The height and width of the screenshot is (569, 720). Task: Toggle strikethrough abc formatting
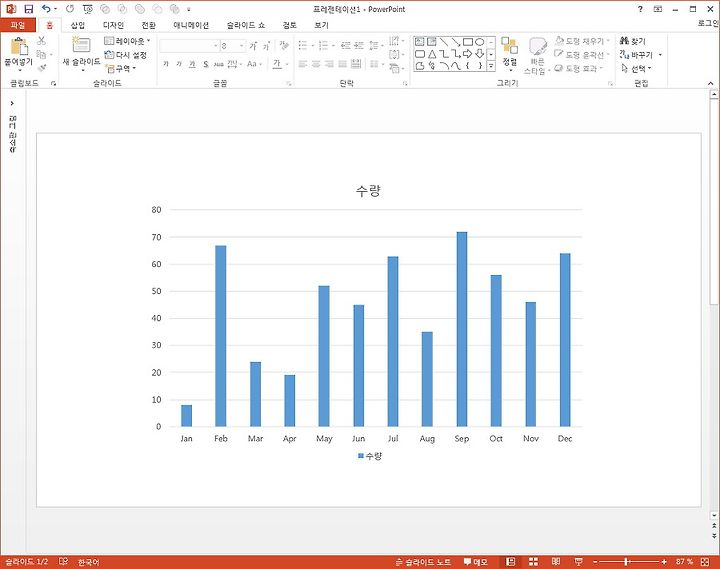(x=219, y=64)
